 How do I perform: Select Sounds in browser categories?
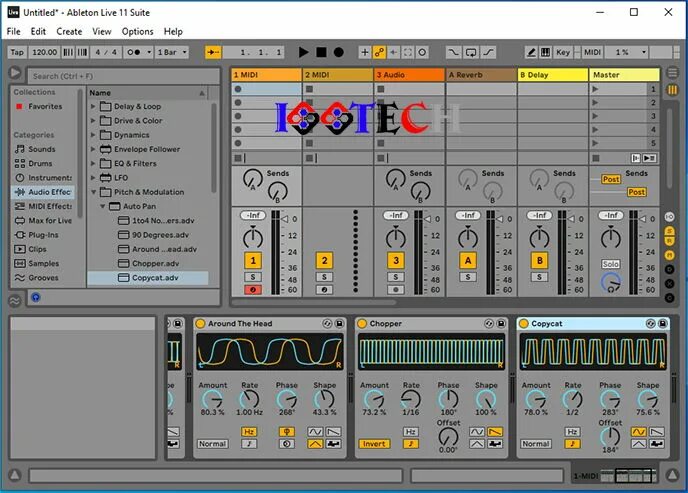[x=42, y=149]
